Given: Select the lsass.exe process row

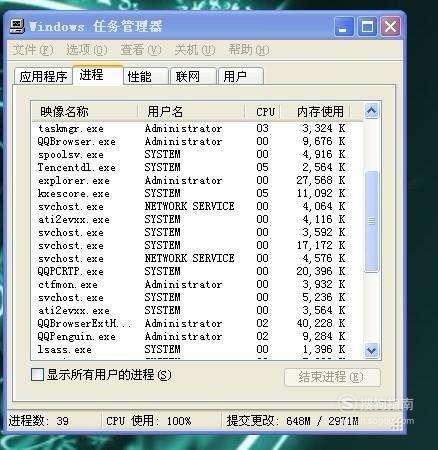Looking at the screenshot, I should (x=197, y=349).
